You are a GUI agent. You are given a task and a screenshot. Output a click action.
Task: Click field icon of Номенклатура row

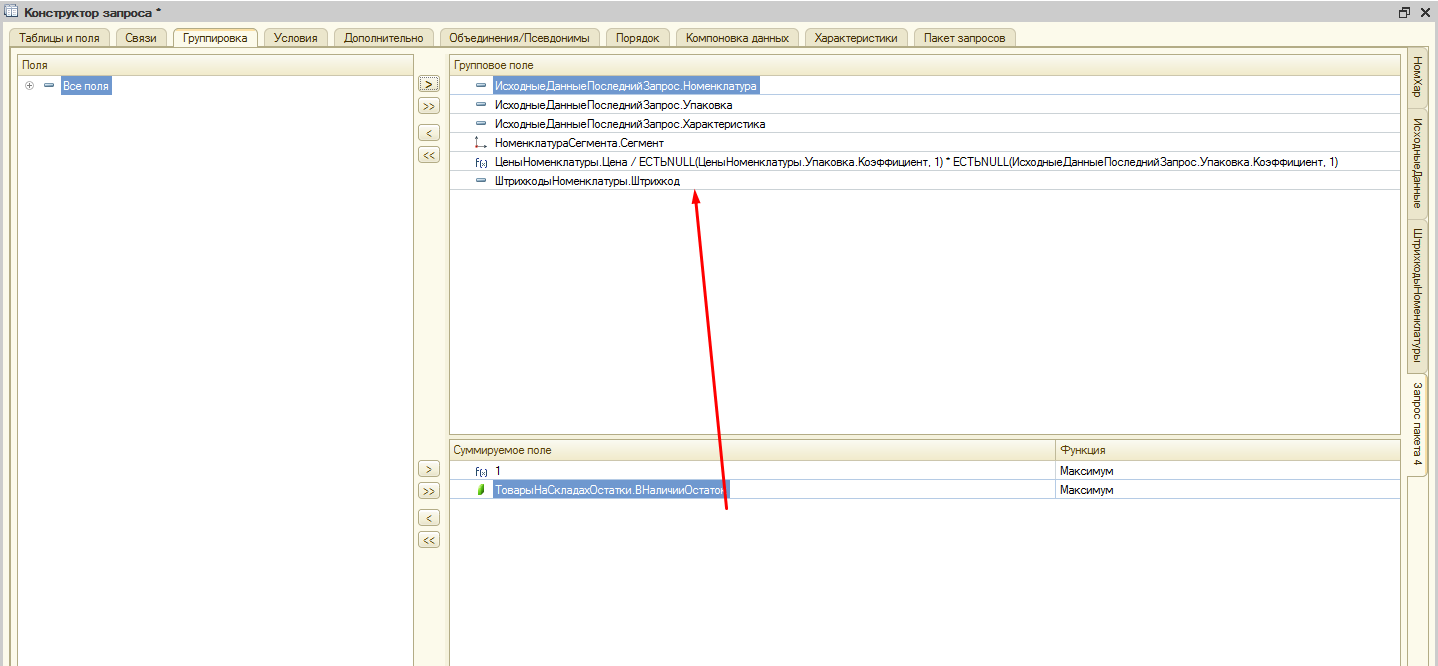click(481, 86)
